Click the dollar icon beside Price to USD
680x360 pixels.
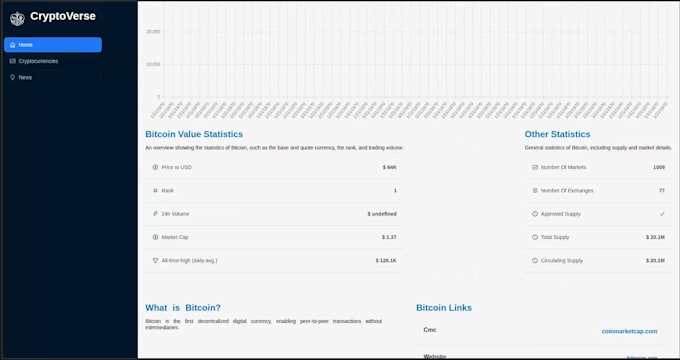click(155, 167)
